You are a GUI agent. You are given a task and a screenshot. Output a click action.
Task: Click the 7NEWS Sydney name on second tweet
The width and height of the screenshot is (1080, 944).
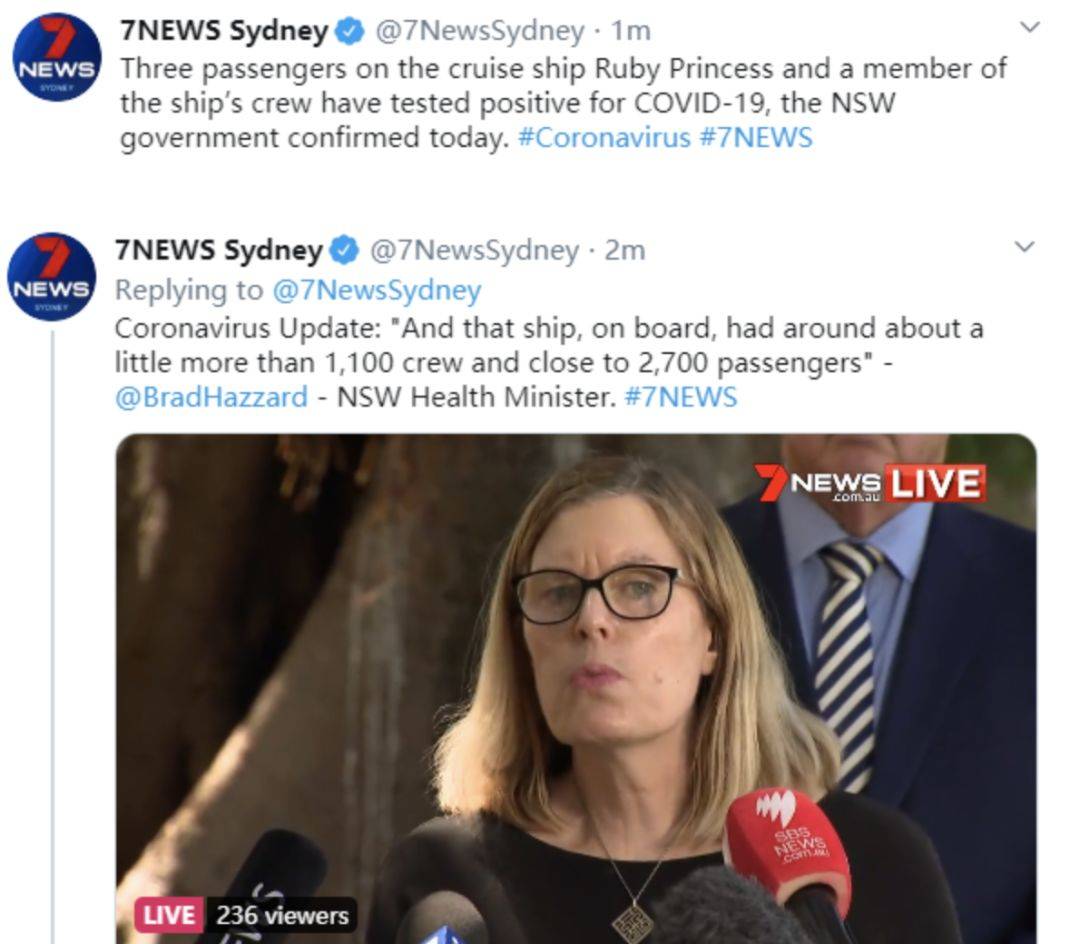(x=219, y=250)
